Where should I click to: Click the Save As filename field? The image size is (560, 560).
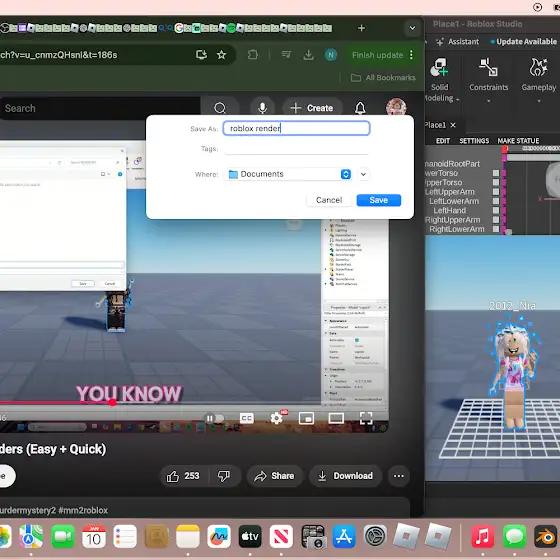point(296,128)
